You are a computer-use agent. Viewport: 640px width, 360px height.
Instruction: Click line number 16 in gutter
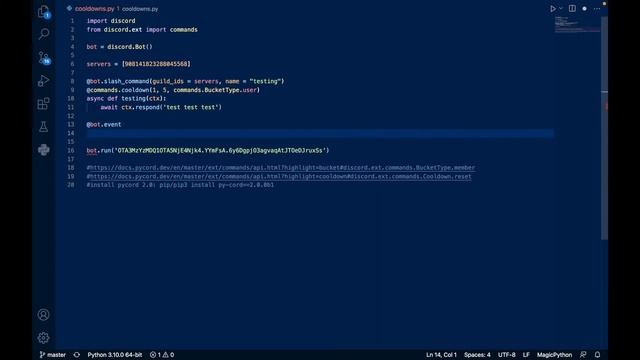[71, 151]
